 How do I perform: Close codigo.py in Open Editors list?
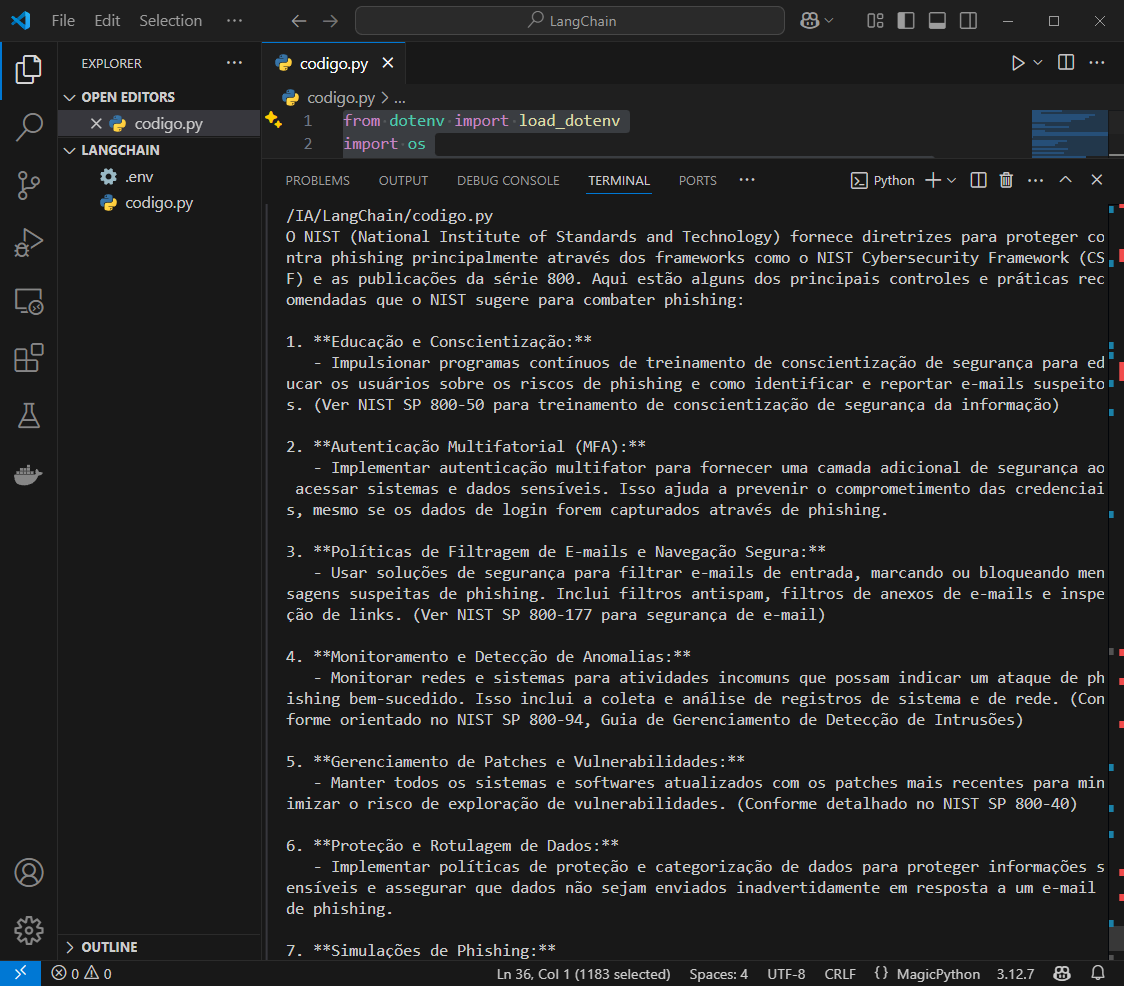(x=96, y=123)
